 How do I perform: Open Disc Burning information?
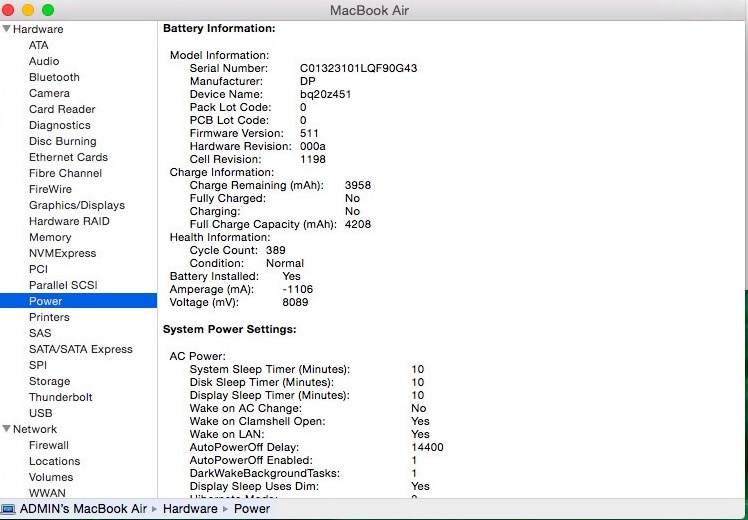(62, 141)
